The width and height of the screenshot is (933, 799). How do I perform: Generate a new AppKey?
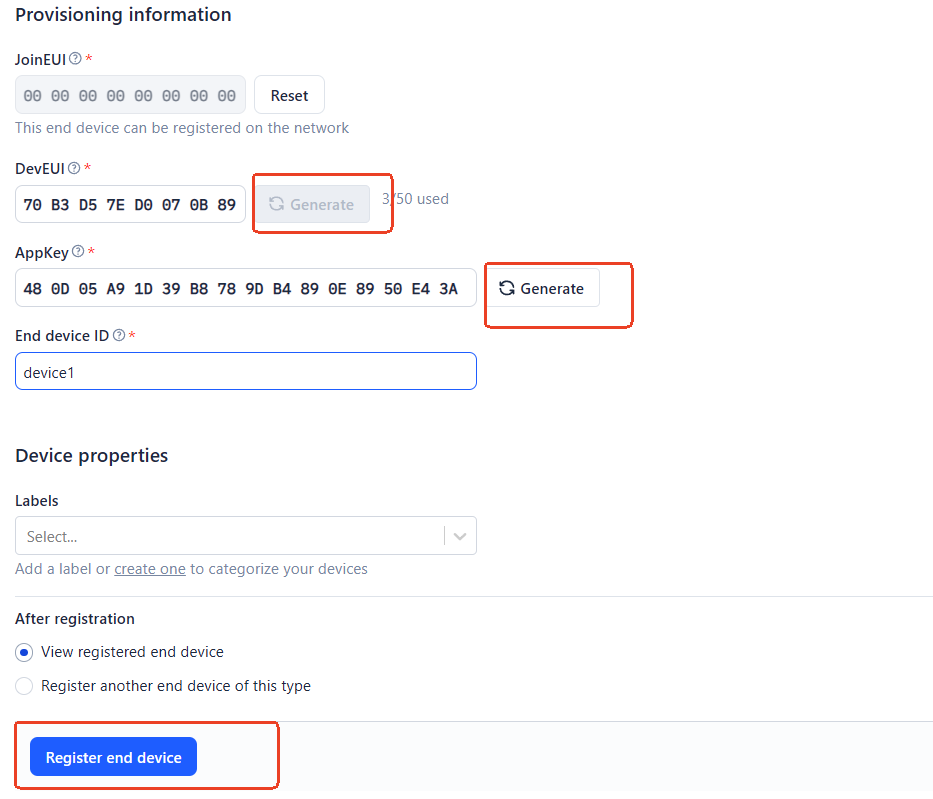click(x=543, y=288)
